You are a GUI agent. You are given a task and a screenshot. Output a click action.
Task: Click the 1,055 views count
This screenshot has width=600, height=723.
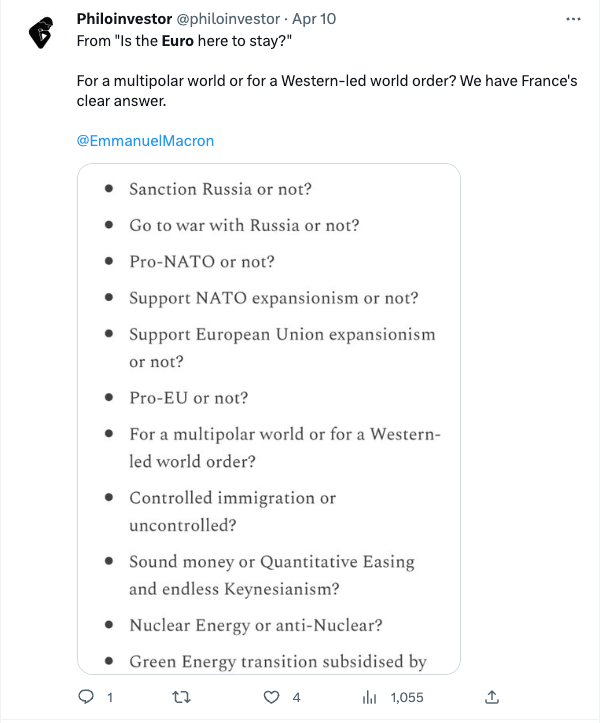point(407,697)
